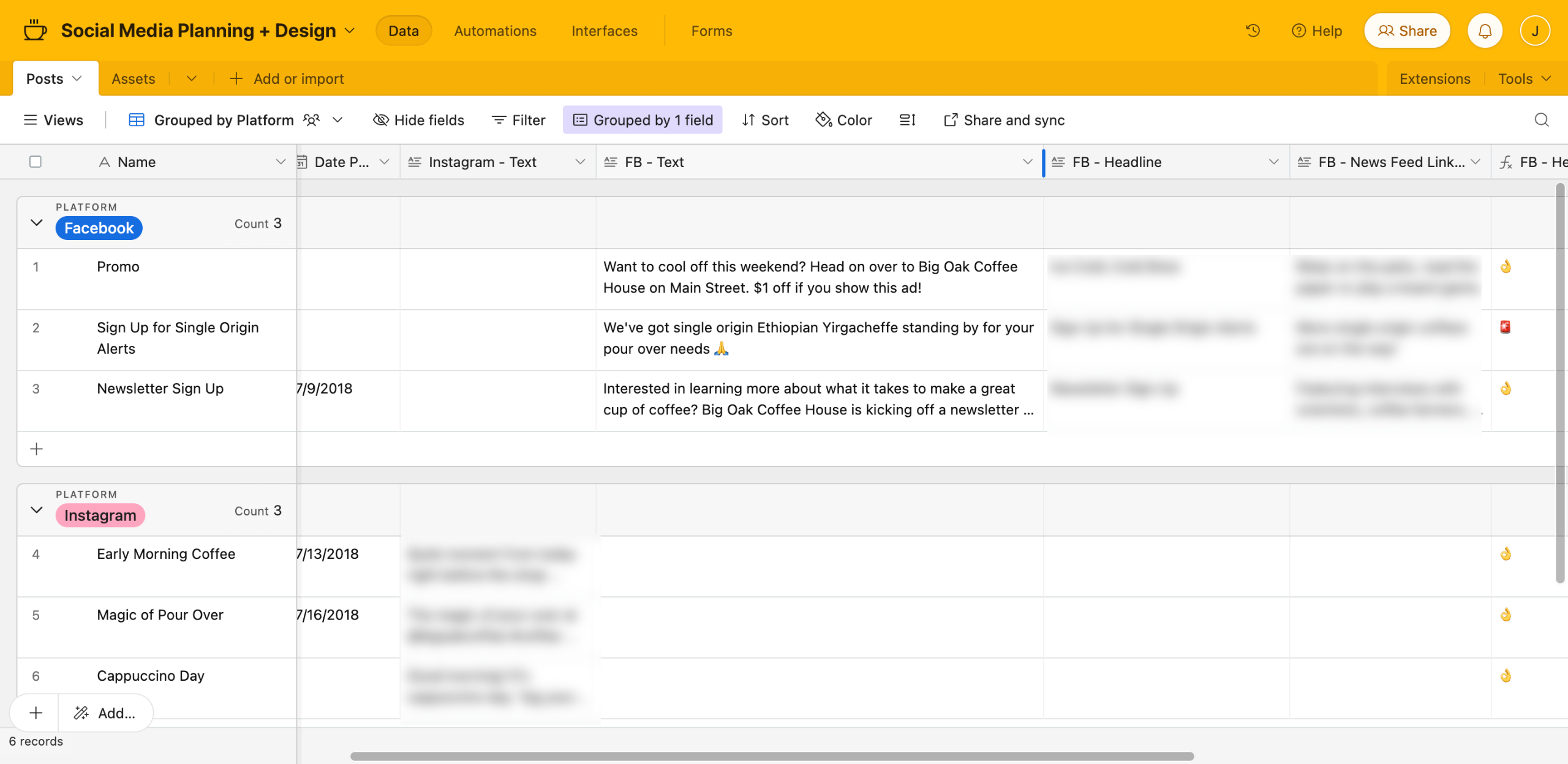Open base history clock icon
1568x764 pixels.
coord(1253,31)
